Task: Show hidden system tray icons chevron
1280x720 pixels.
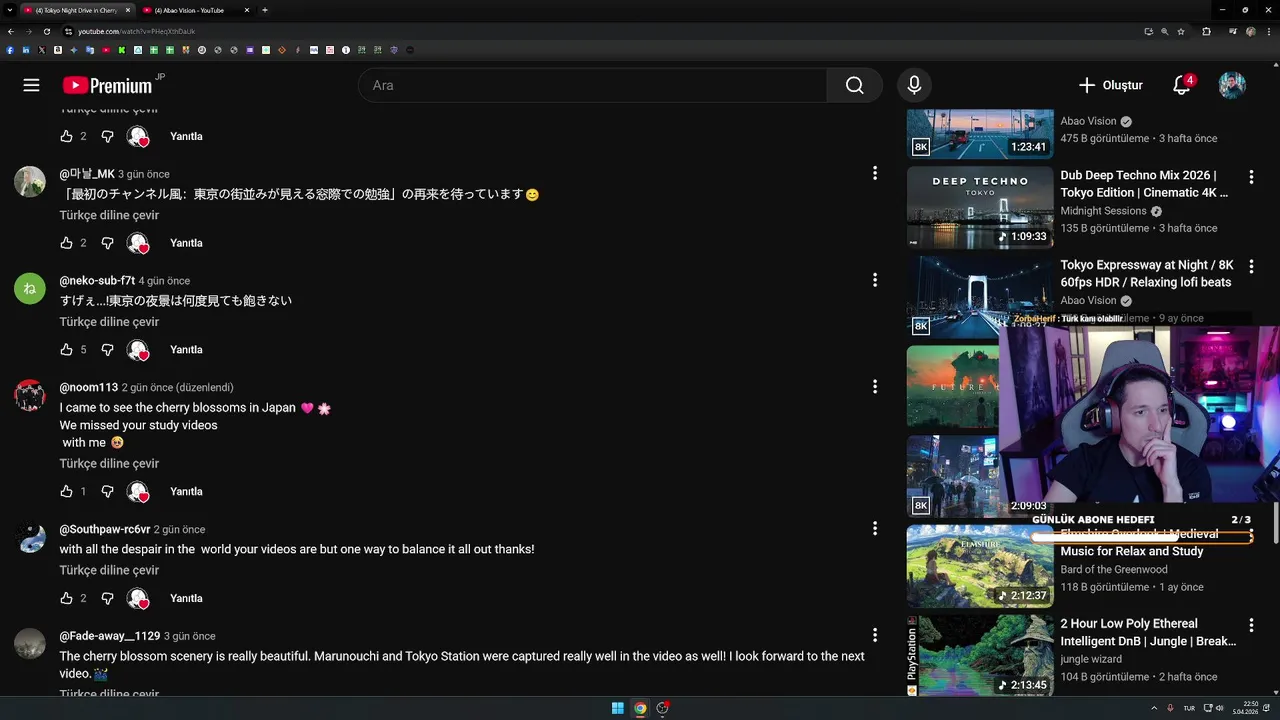Action: (x=1154, y=708)
